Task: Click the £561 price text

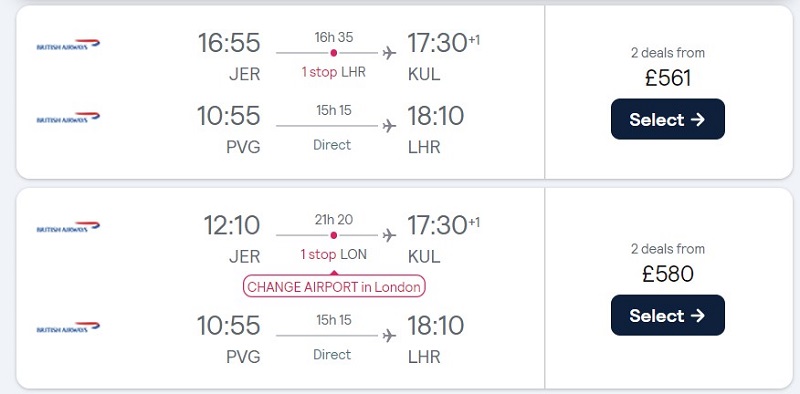Action: point(667,78)
